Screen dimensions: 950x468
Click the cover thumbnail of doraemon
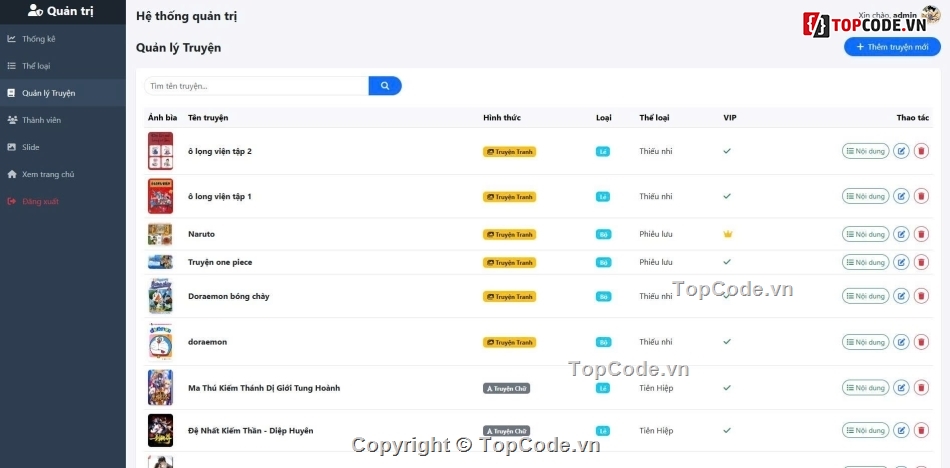(x=160, y=341)
